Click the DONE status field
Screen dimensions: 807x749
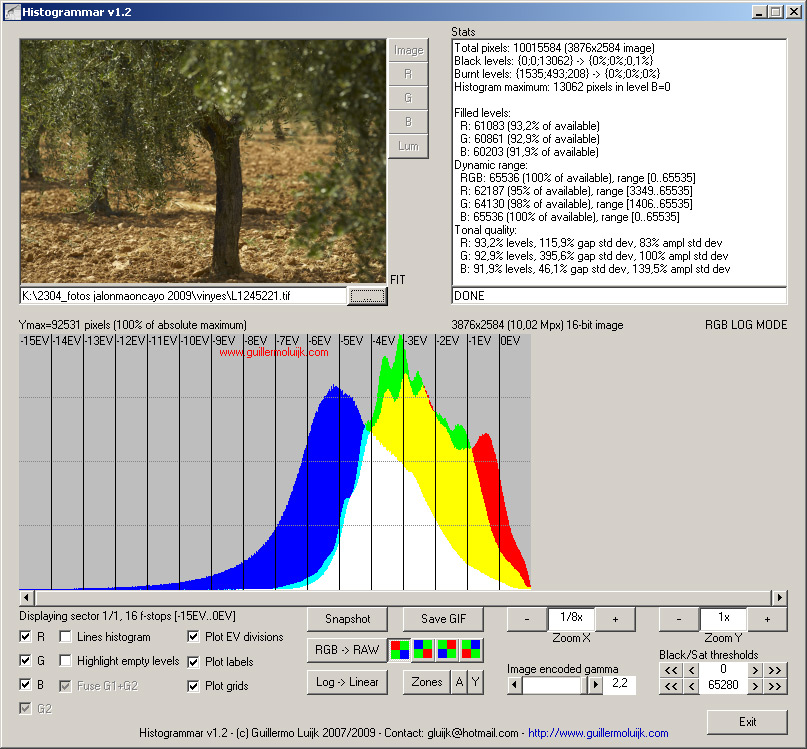[x=619, y=296]
